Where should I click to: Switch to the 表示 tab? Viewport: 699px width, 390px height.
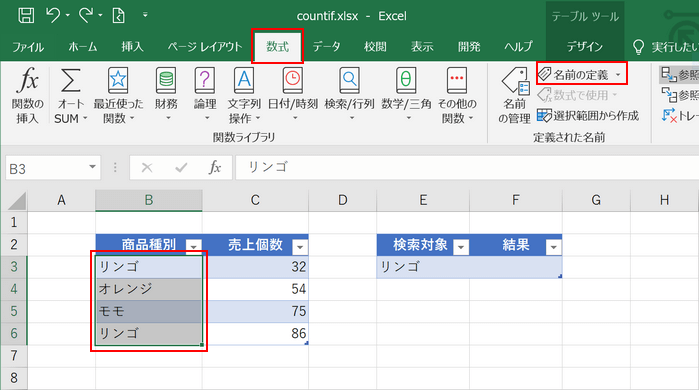(422, 47)
